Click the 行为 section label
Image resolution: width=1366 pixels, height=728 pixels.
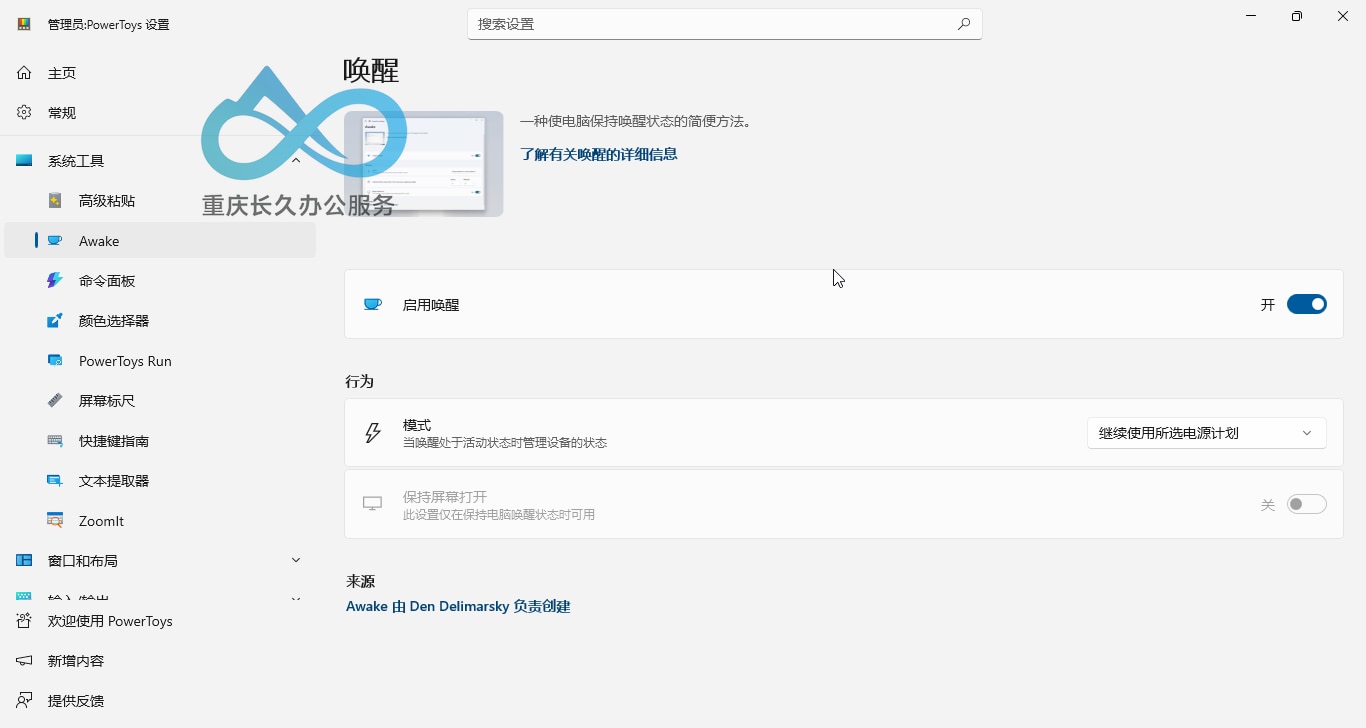[x=359, y=382]
